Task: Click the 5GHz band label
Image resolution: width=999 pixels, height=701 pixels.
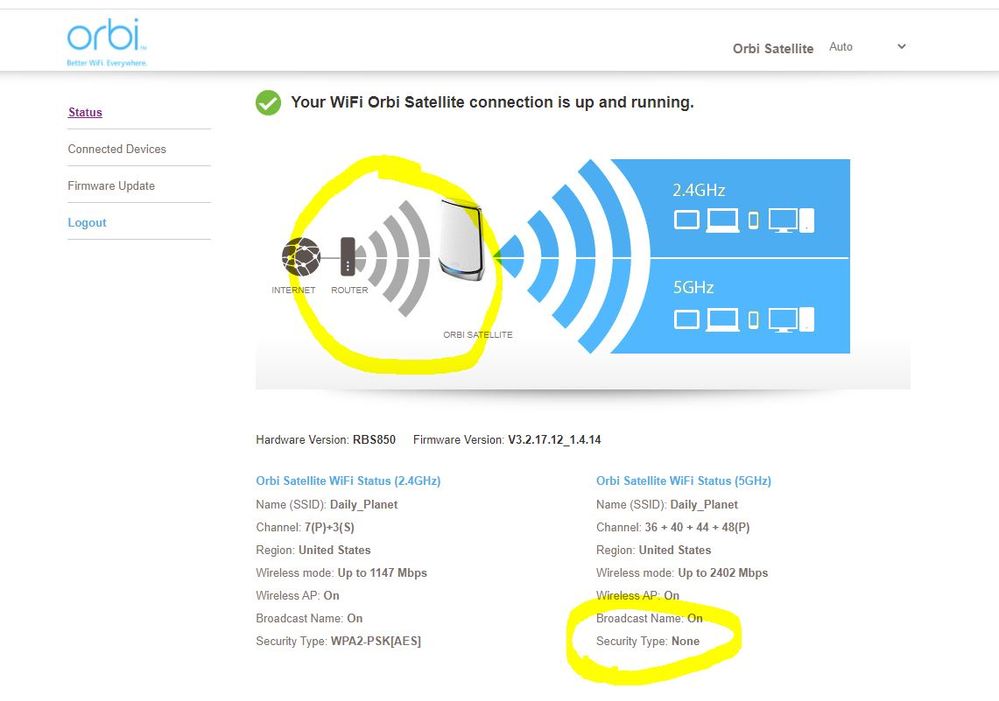Action: (693, 287)
